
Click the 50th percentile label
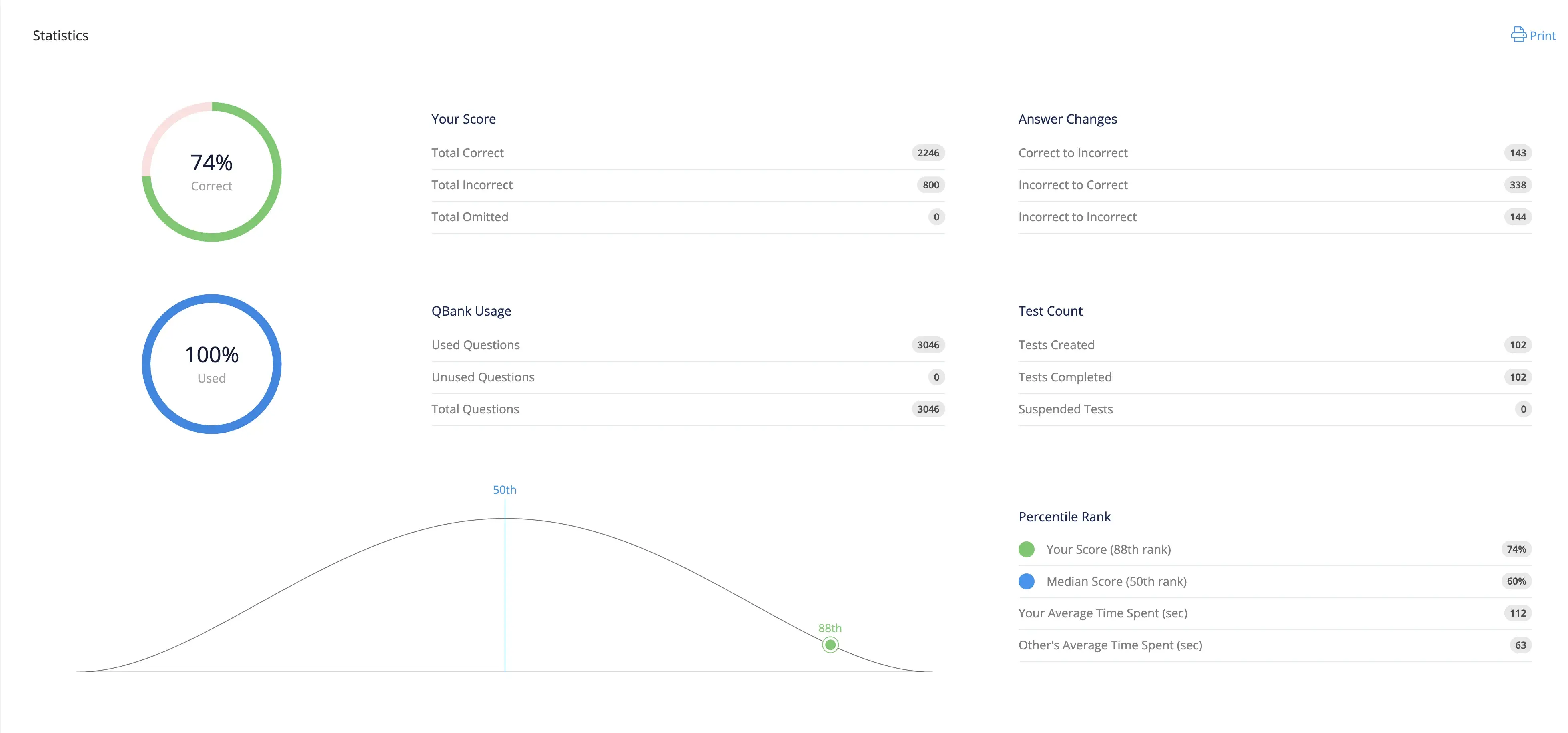pos(504,490)
